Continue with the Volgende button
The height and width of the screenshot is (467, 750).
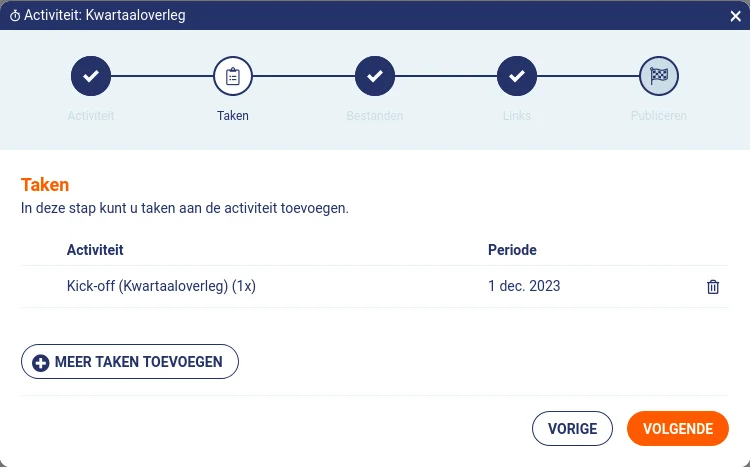[678, 429]
